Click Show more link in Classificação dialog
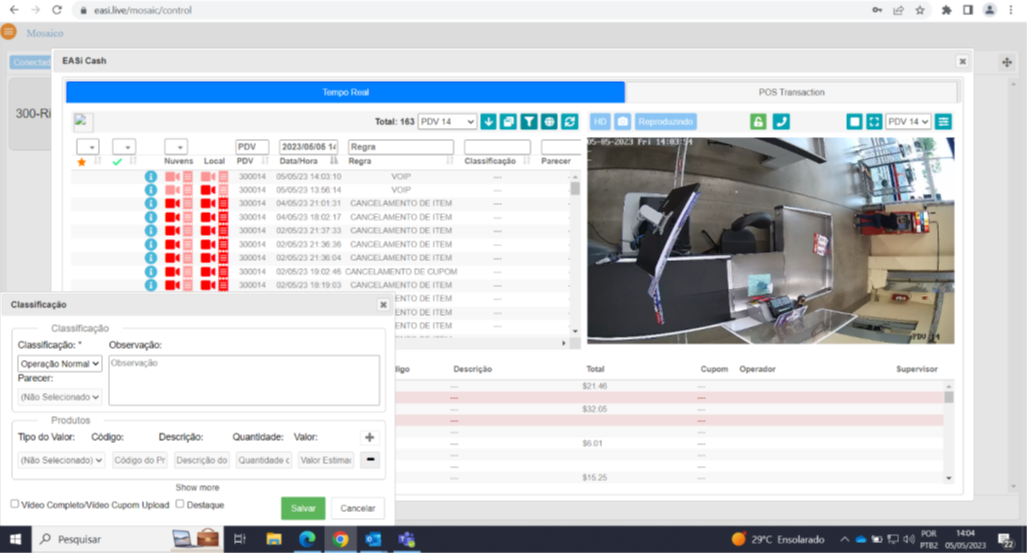 coord(197,487)
